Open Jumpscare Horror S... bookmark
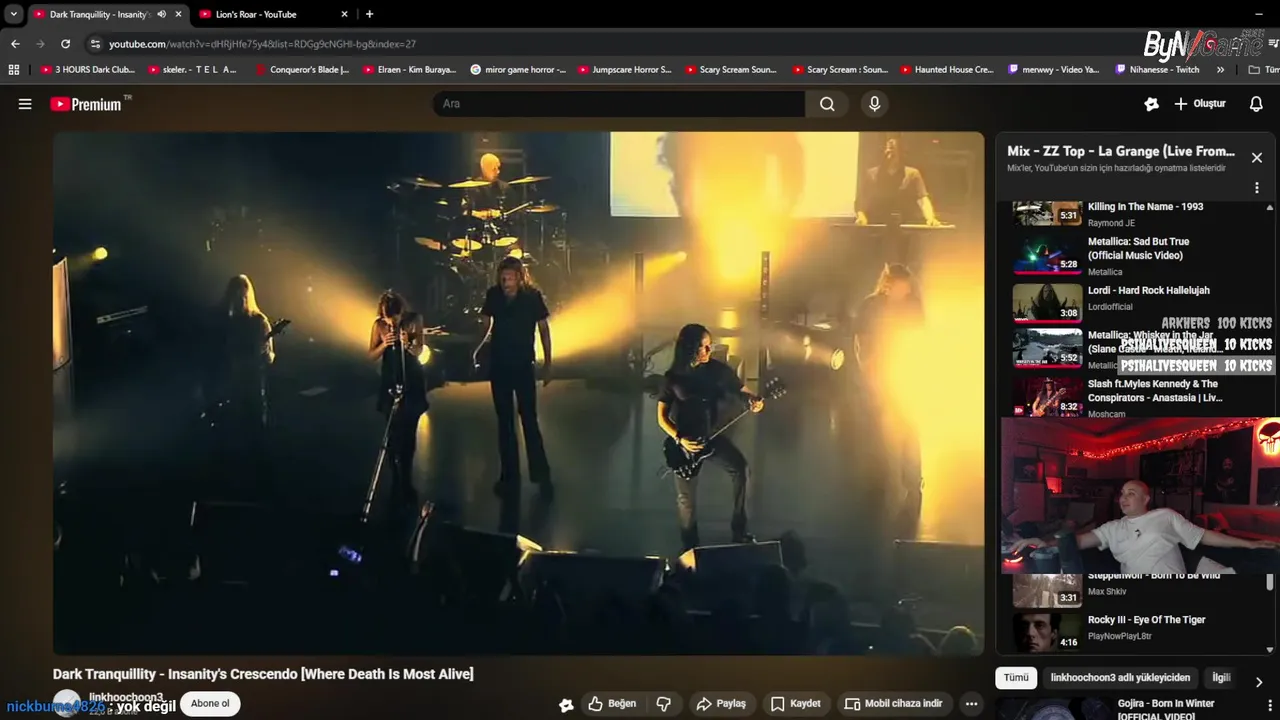The height and width of the screenshot is (720, 1280). 624,70
